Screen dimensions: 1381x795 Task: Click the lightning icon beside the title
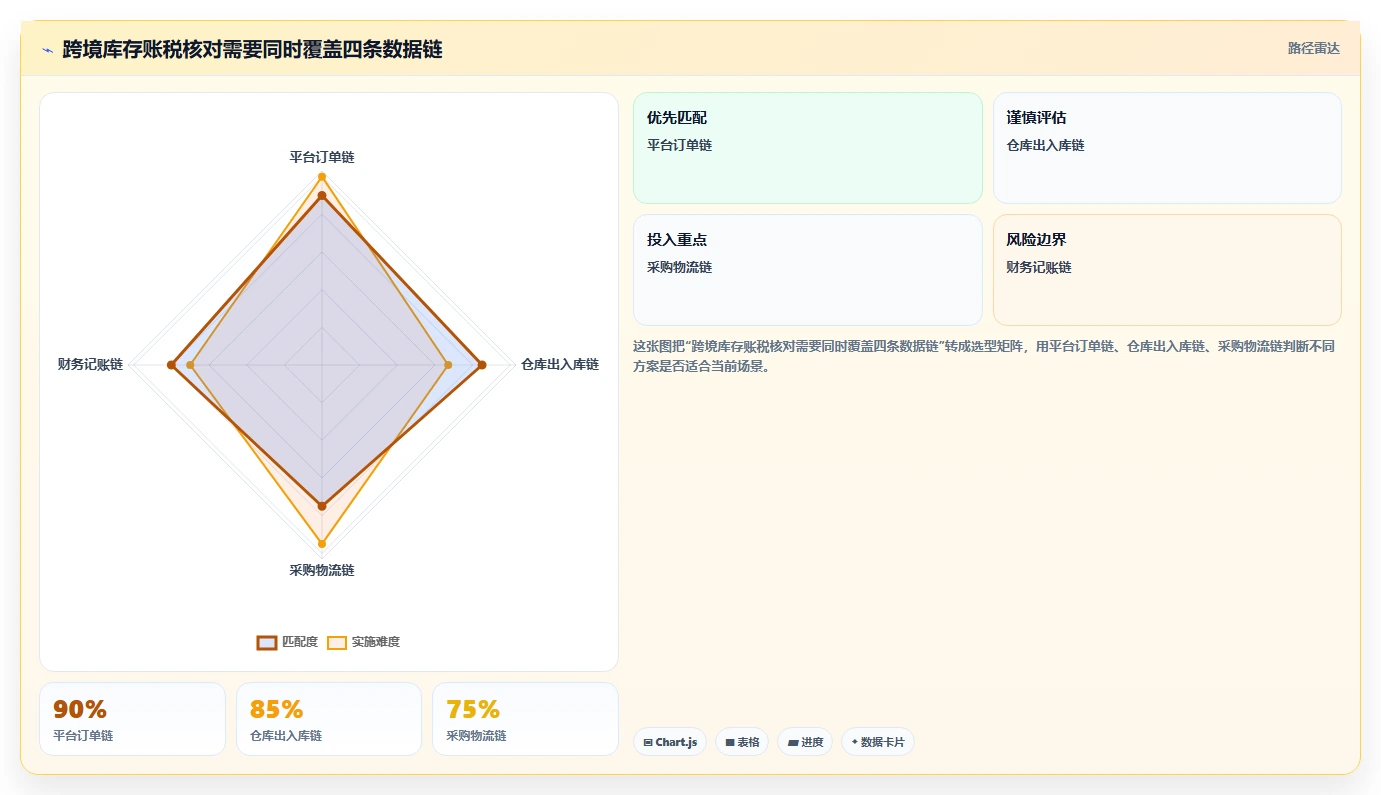[x=47, y=50]
